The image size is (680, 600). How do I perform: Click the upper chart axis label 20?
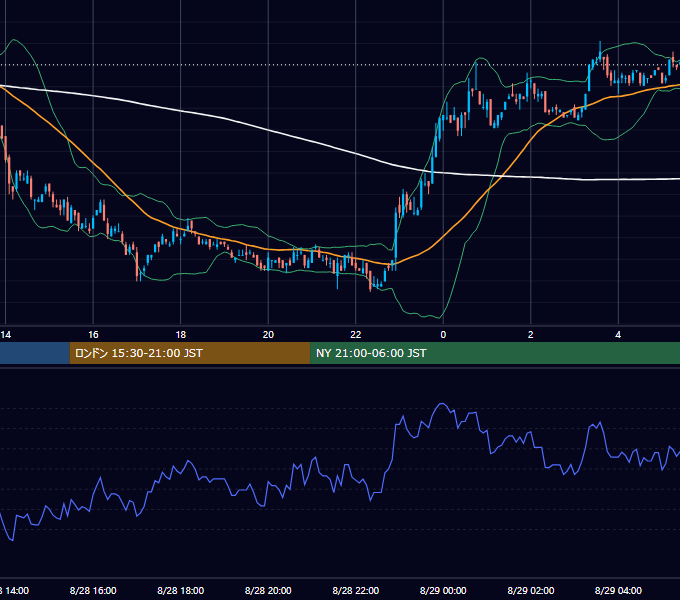click(268, 335)
